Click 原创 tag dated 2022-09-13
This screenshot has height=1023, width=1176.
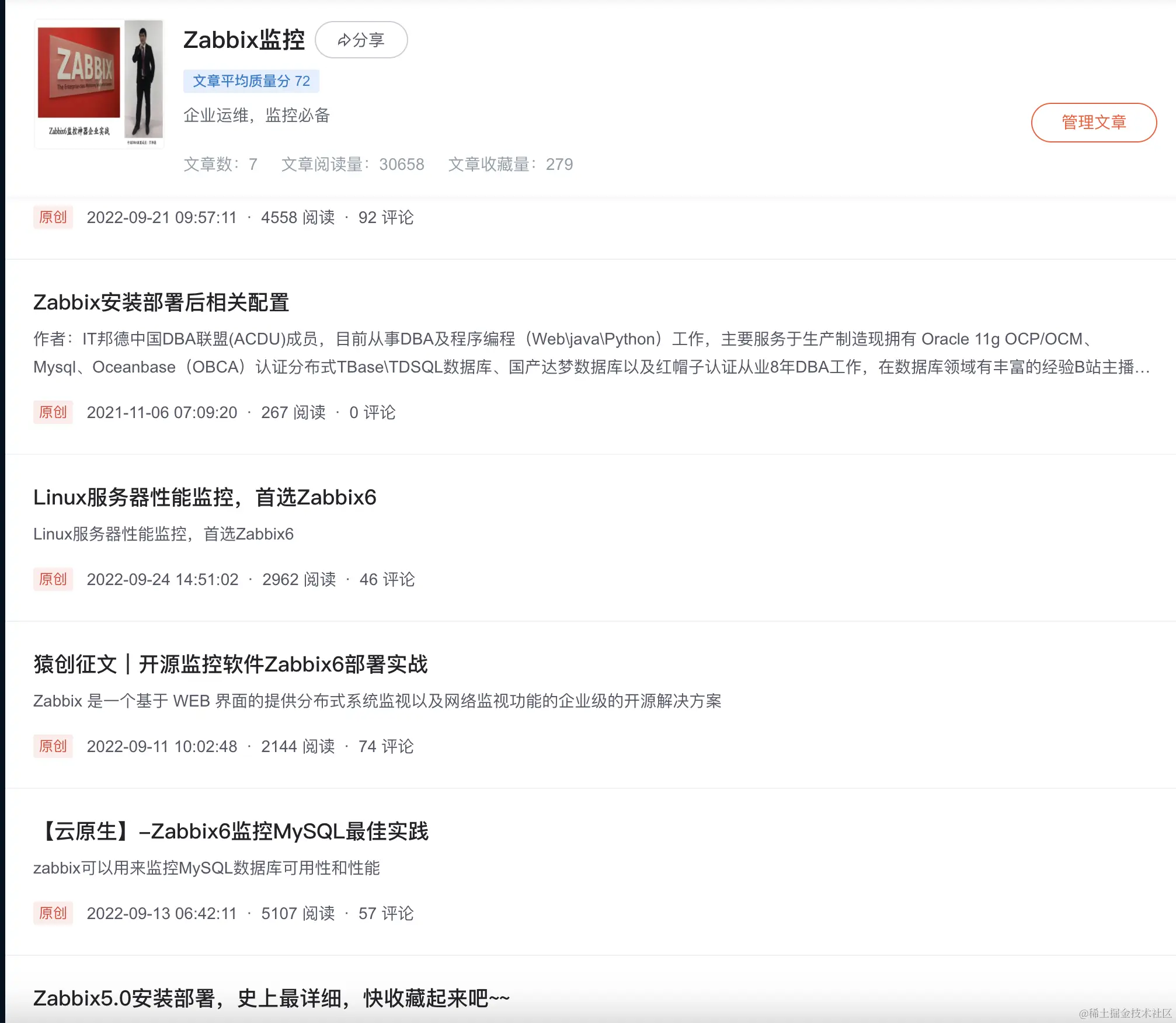tap(53, 914)
